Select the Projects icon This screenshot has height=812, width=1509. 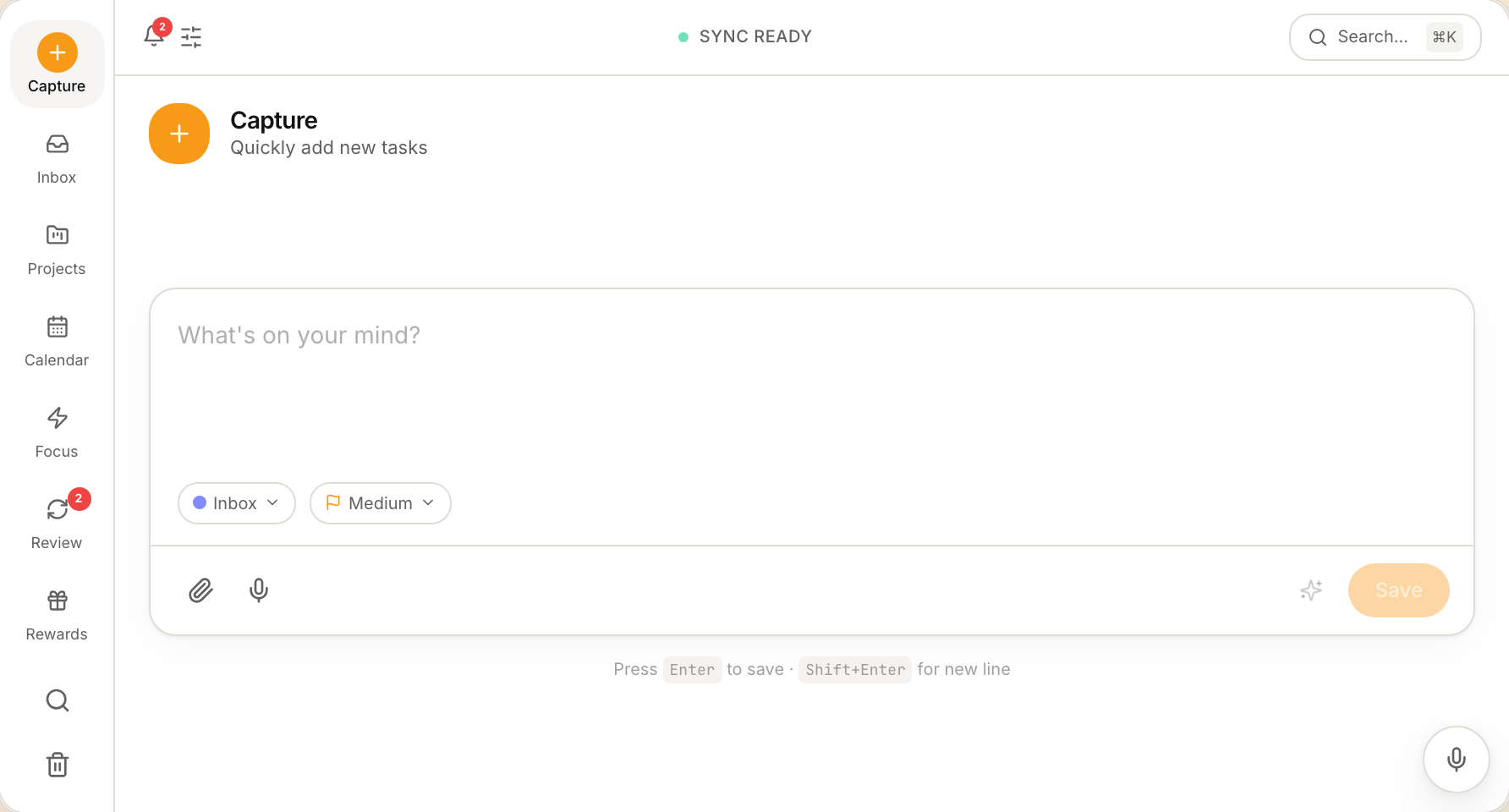click(56, 249)
